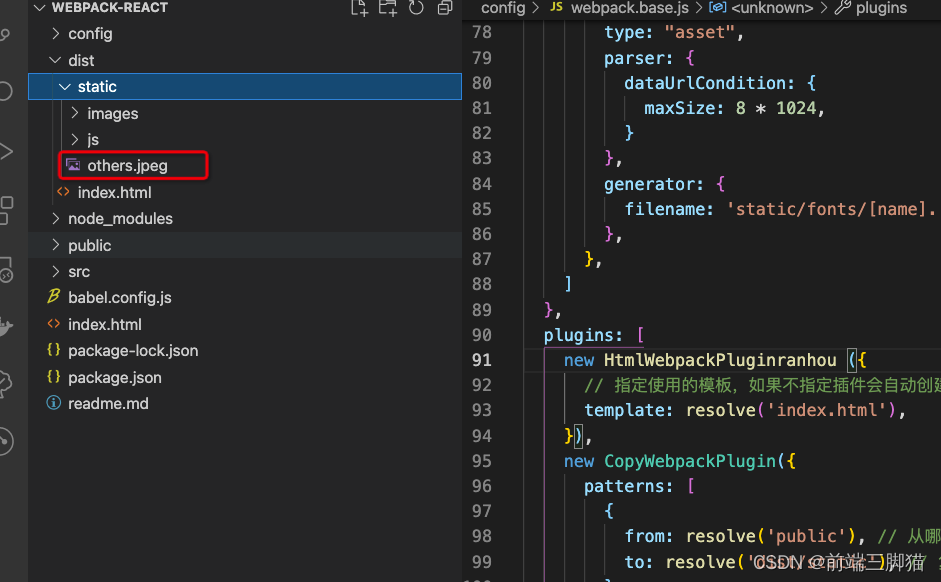Select <unknown> in the breadcrumb
Screen dimensions: 941x582
click(772, 8)
